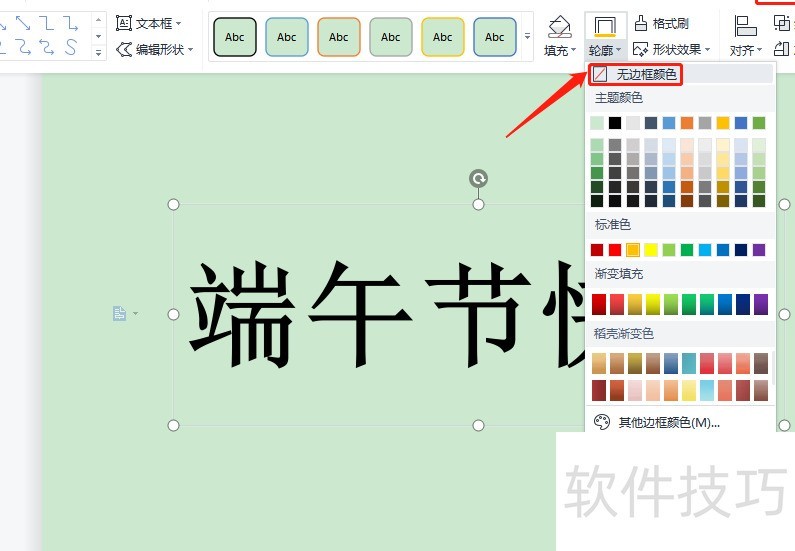Apply the yellow-outlined Abc shape style
The width and height of the screenshot is (795, 551).
click(443, 37)
